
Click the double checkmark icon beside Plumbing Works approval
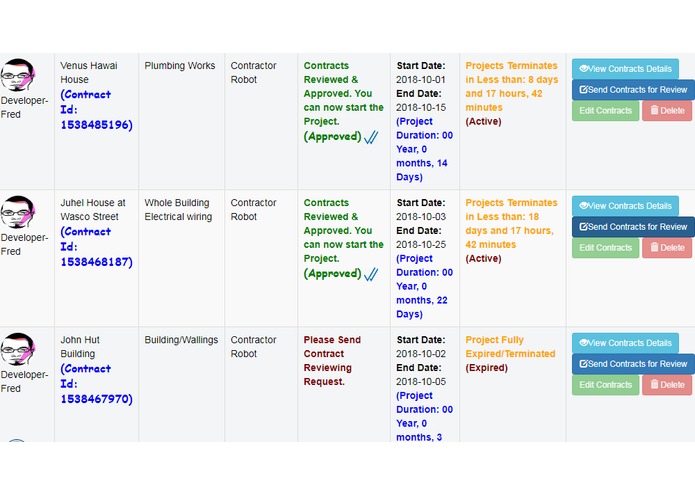coord(371,137)
